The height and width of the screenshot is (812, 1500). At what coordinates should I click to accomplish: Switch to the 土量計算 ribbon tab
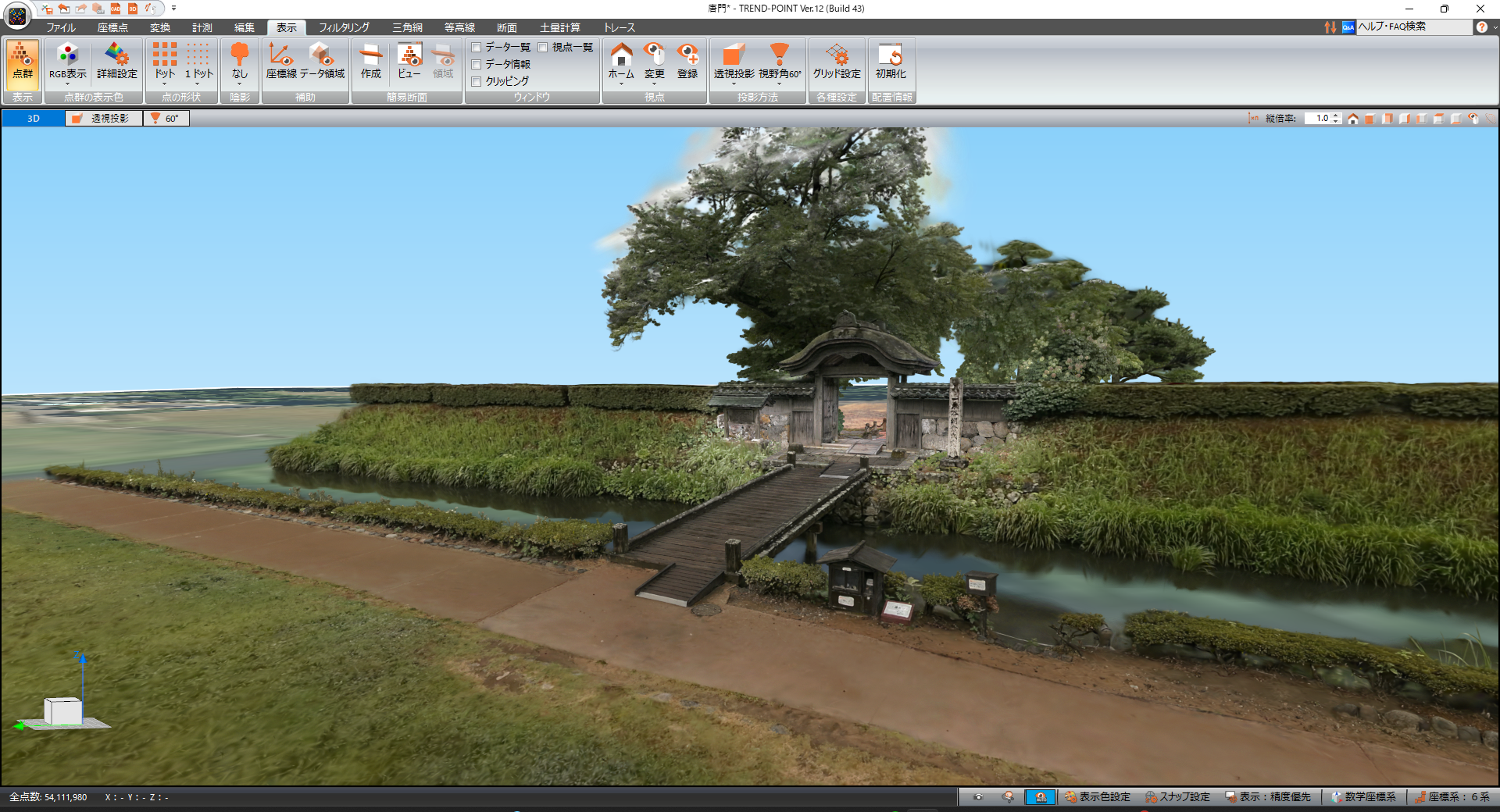click(x=559, y=27)
